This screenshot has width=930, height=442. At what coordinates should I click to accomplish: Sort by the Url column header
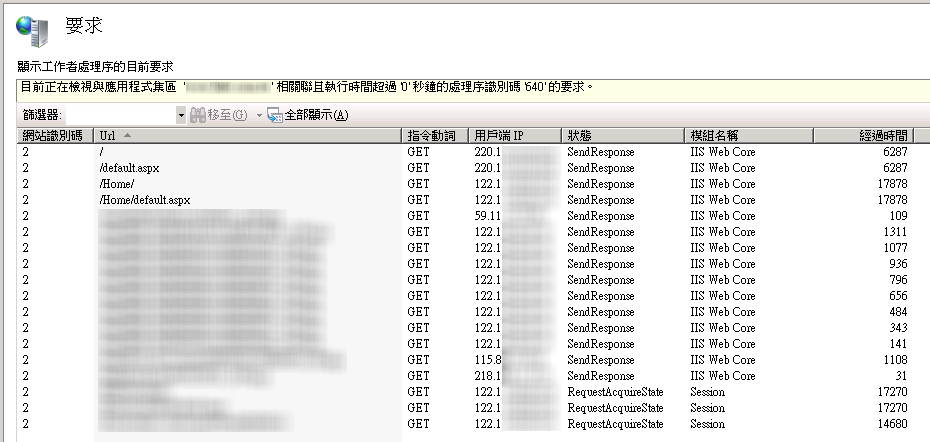click(247, 136)
